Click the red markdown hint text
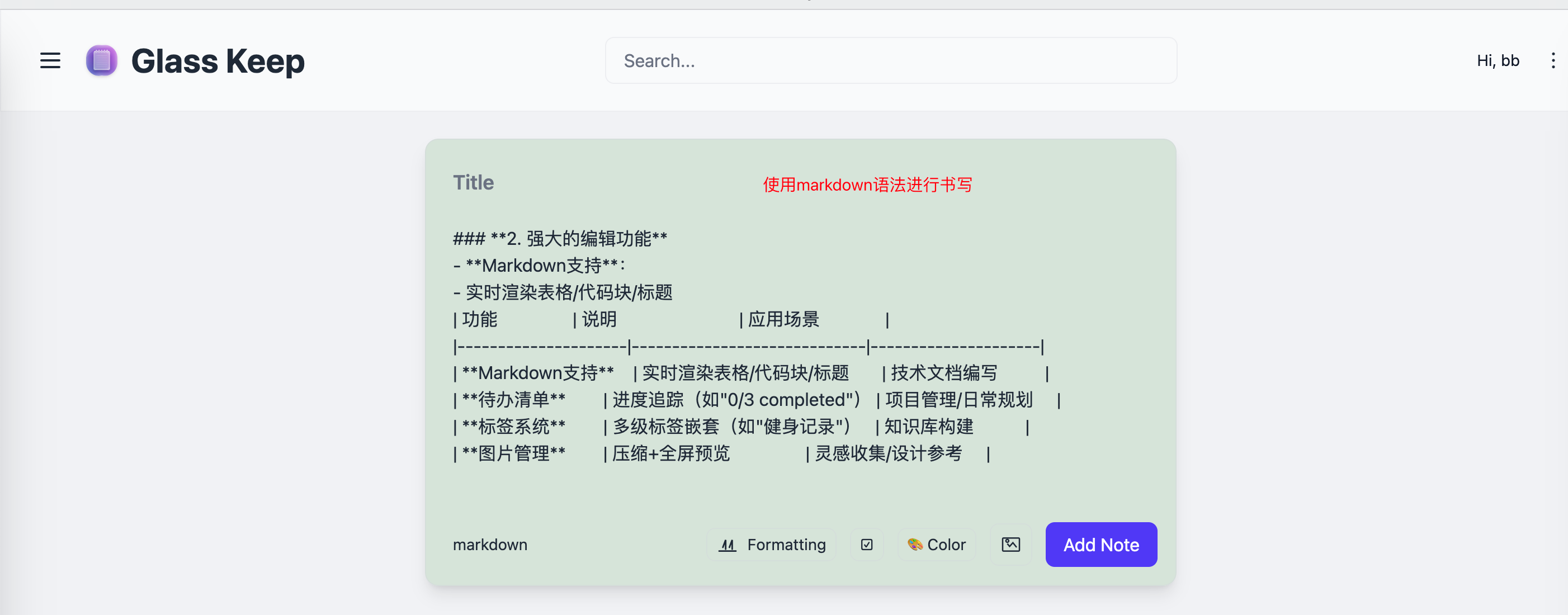 [x=867, y=184]
